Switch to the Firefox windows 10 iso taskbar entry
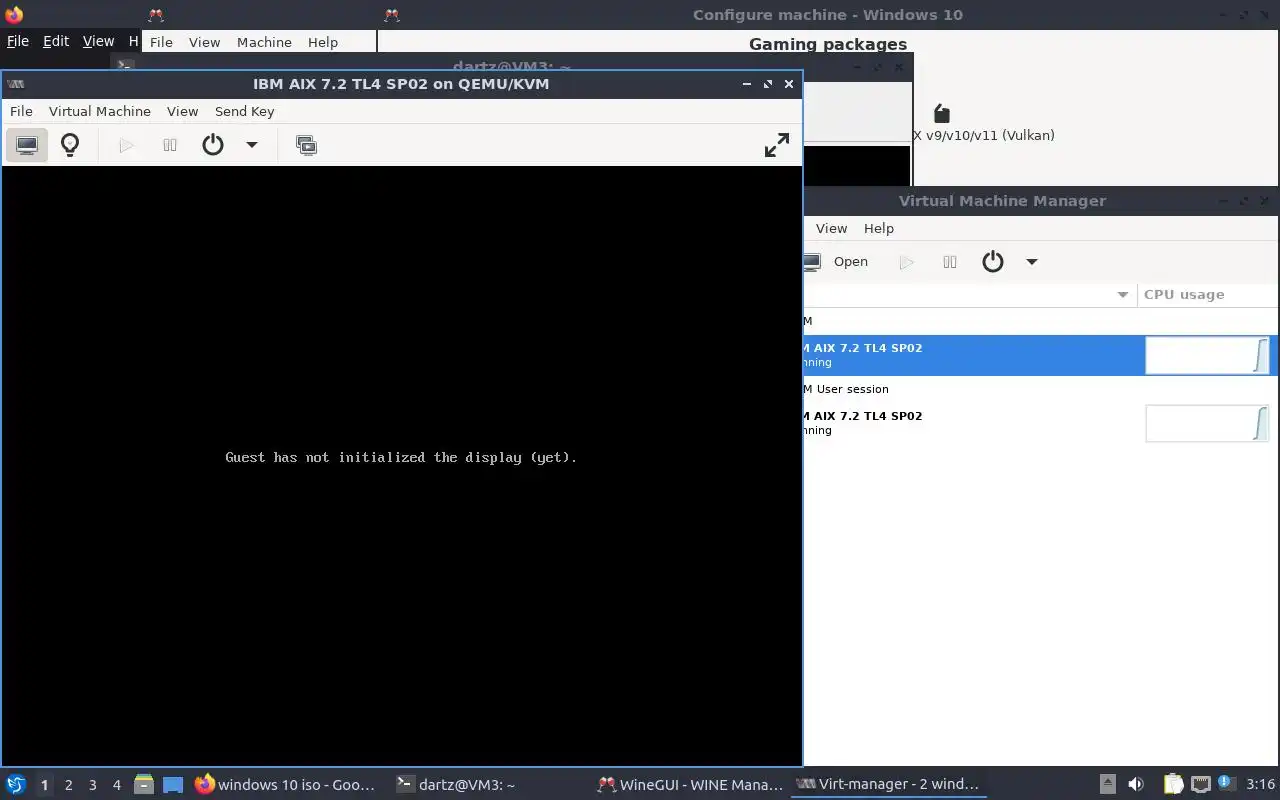The width and height of the screenshot is (1280, 800). (x=286, y=785)
